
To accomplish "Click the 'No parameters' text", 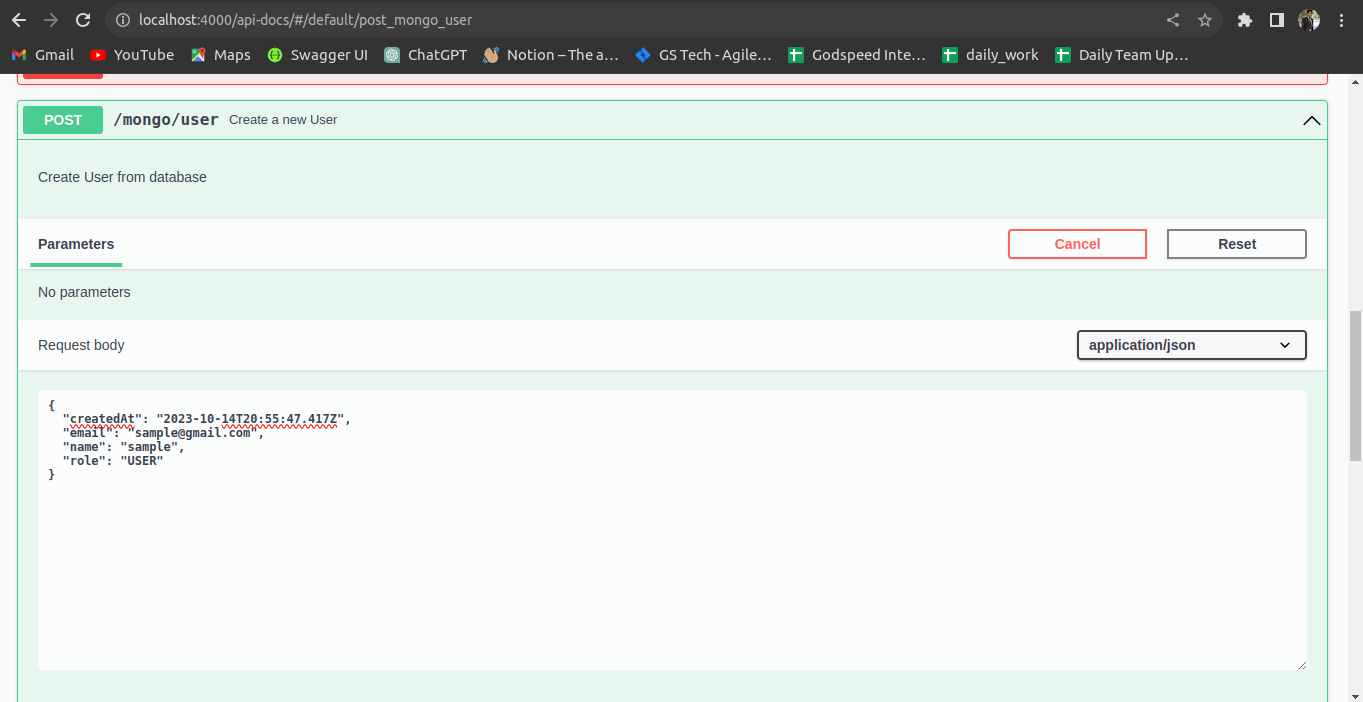I will tap(84, 292).
